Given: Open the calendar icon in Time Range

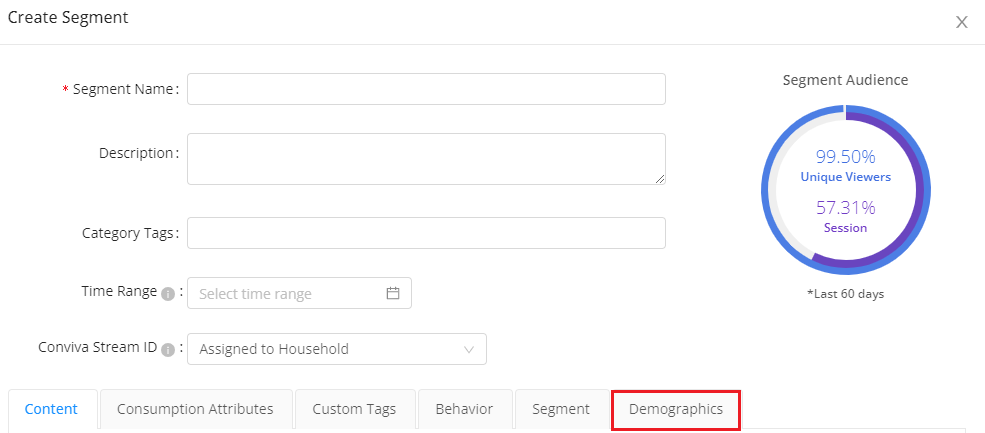Looking at the screenshot, I should [x=393, y=293].
